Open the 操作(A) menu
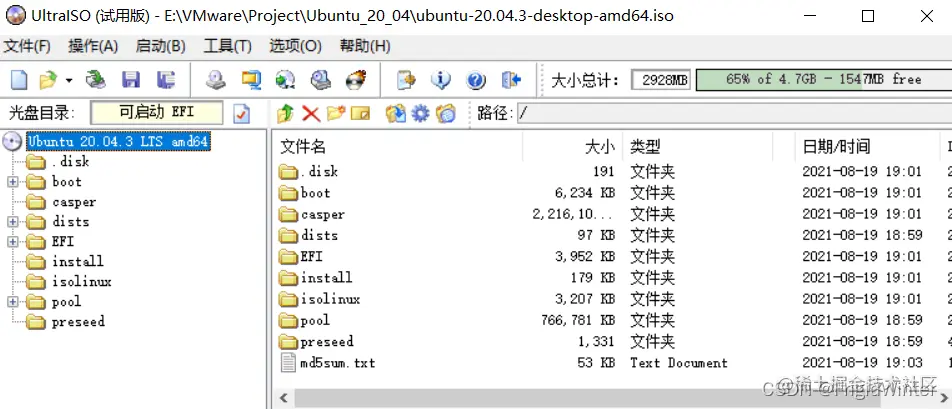The width and height of the screenshot is (952, 409). click(x=93, y=46)
